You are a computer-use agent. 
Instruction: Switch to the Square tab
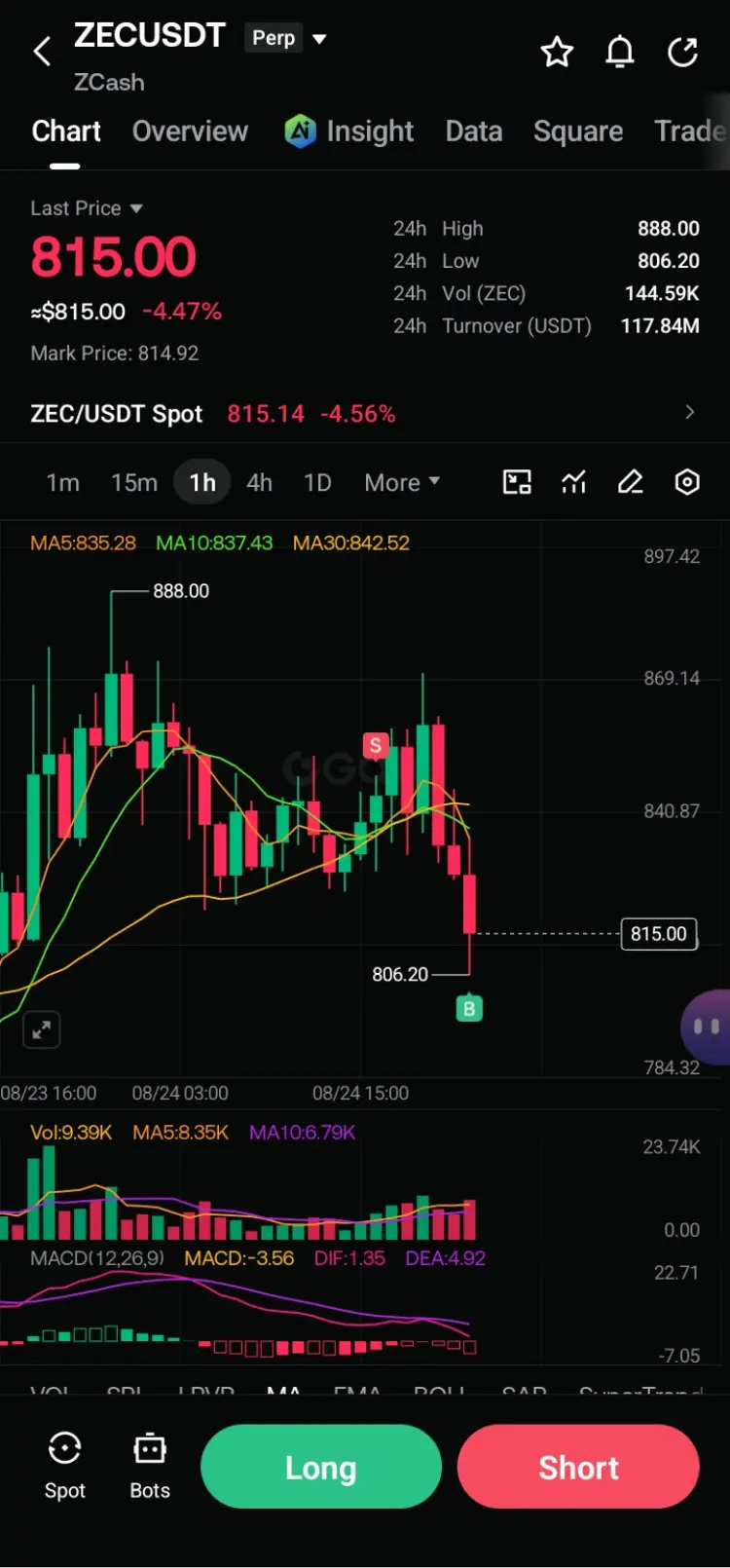pos(578,131)
